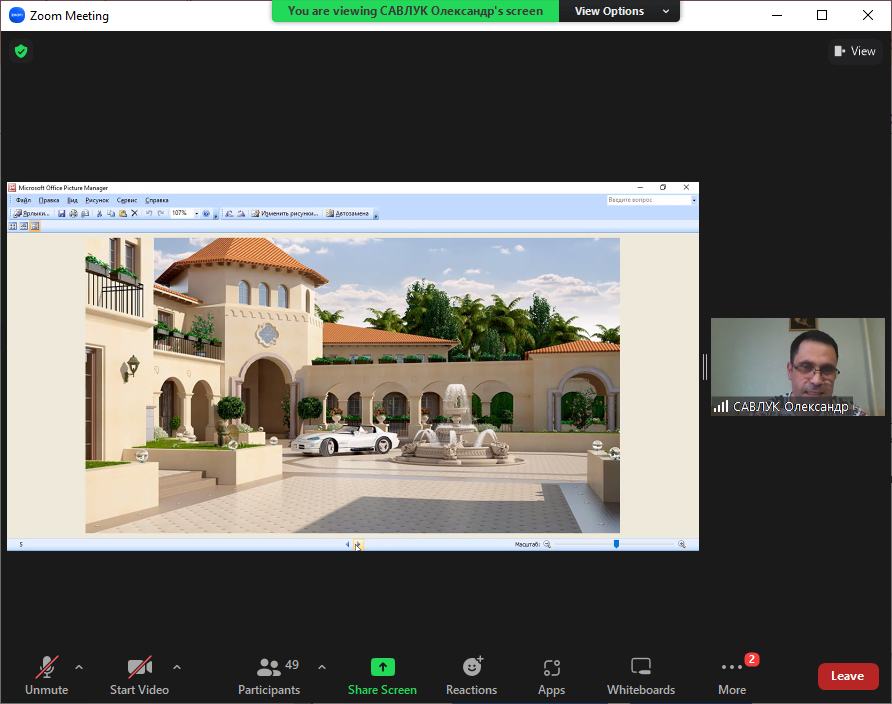Click the presenter's video thumbnail
The image size is (892, 704).
pos(797,366)
